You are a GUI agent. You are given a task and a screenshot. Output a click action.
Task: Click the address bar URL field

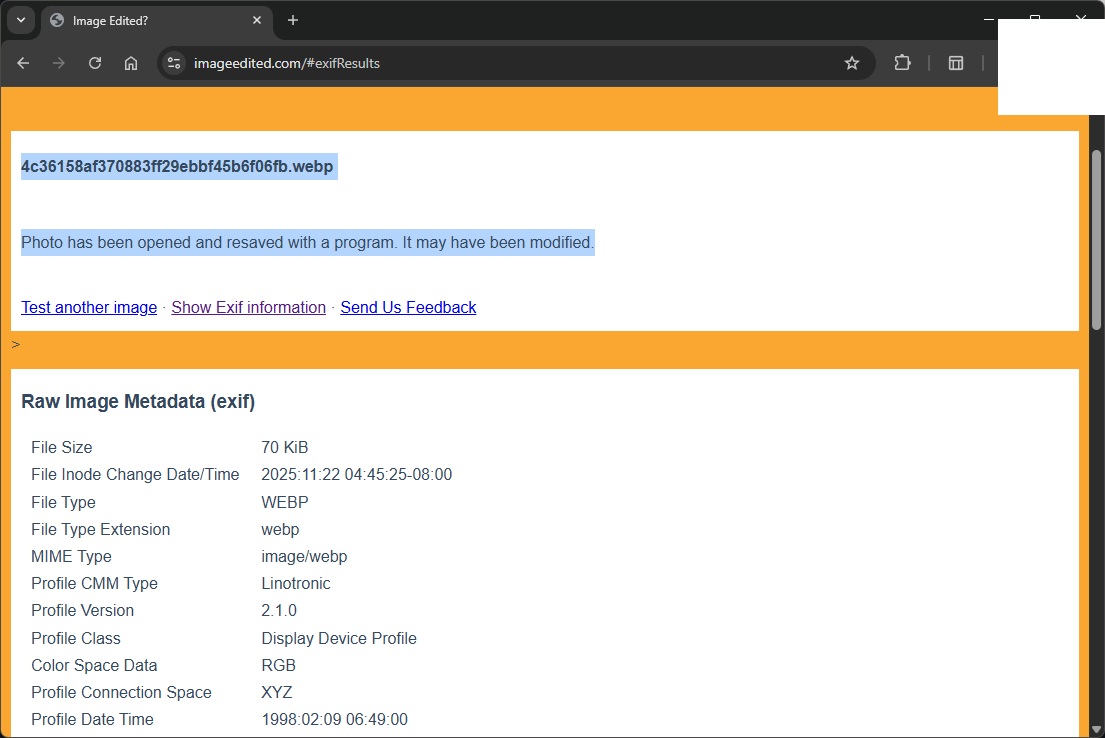click(x=500, y=63)
